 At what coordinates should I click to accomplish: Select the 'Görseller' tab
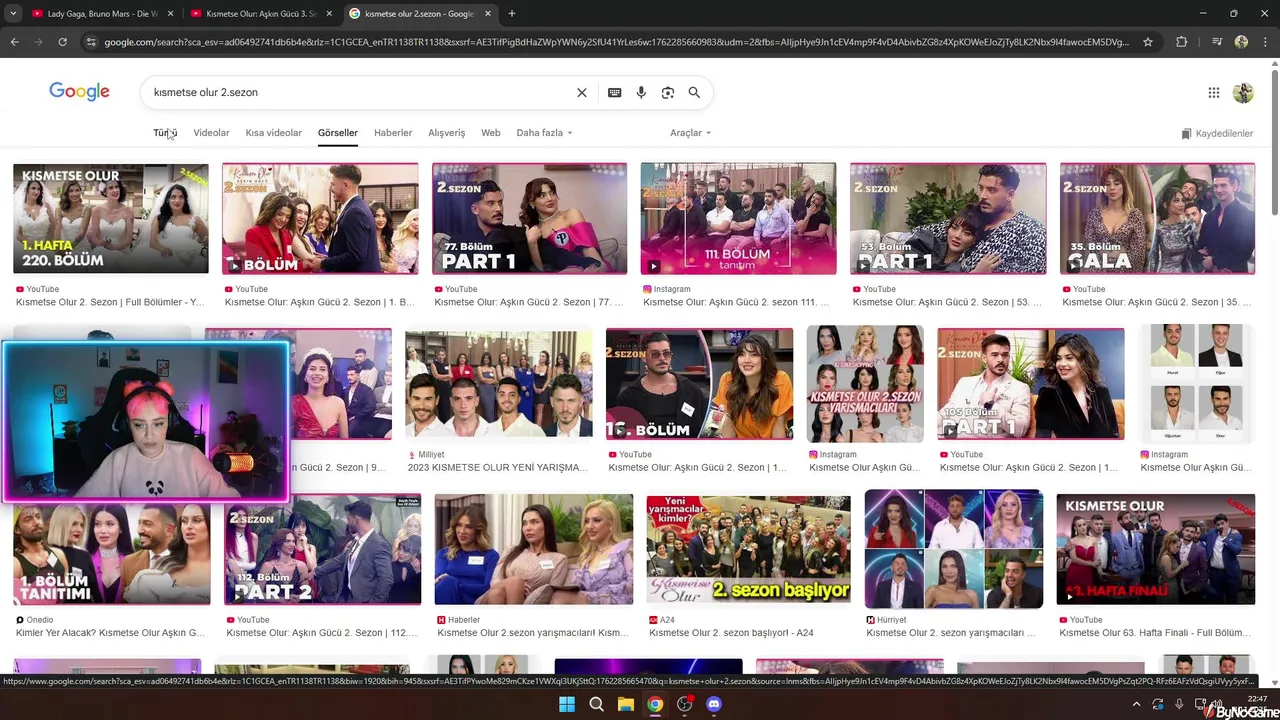(338, 133)
